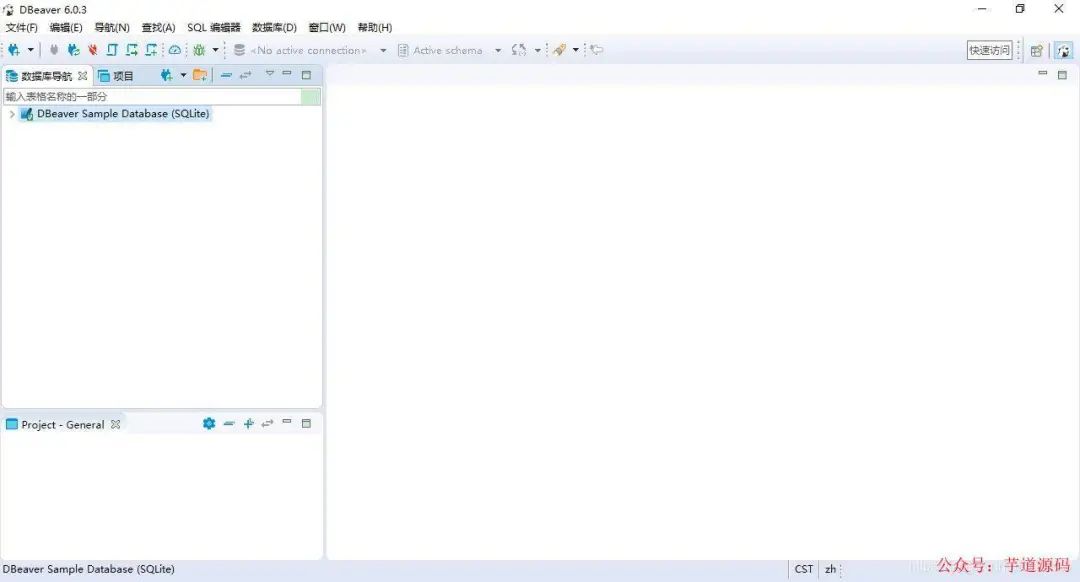The height and width of the screenshot is (582, 1080).
Task: Click the back navigation arrow icon at toolbar end
Action: [596, 50]
